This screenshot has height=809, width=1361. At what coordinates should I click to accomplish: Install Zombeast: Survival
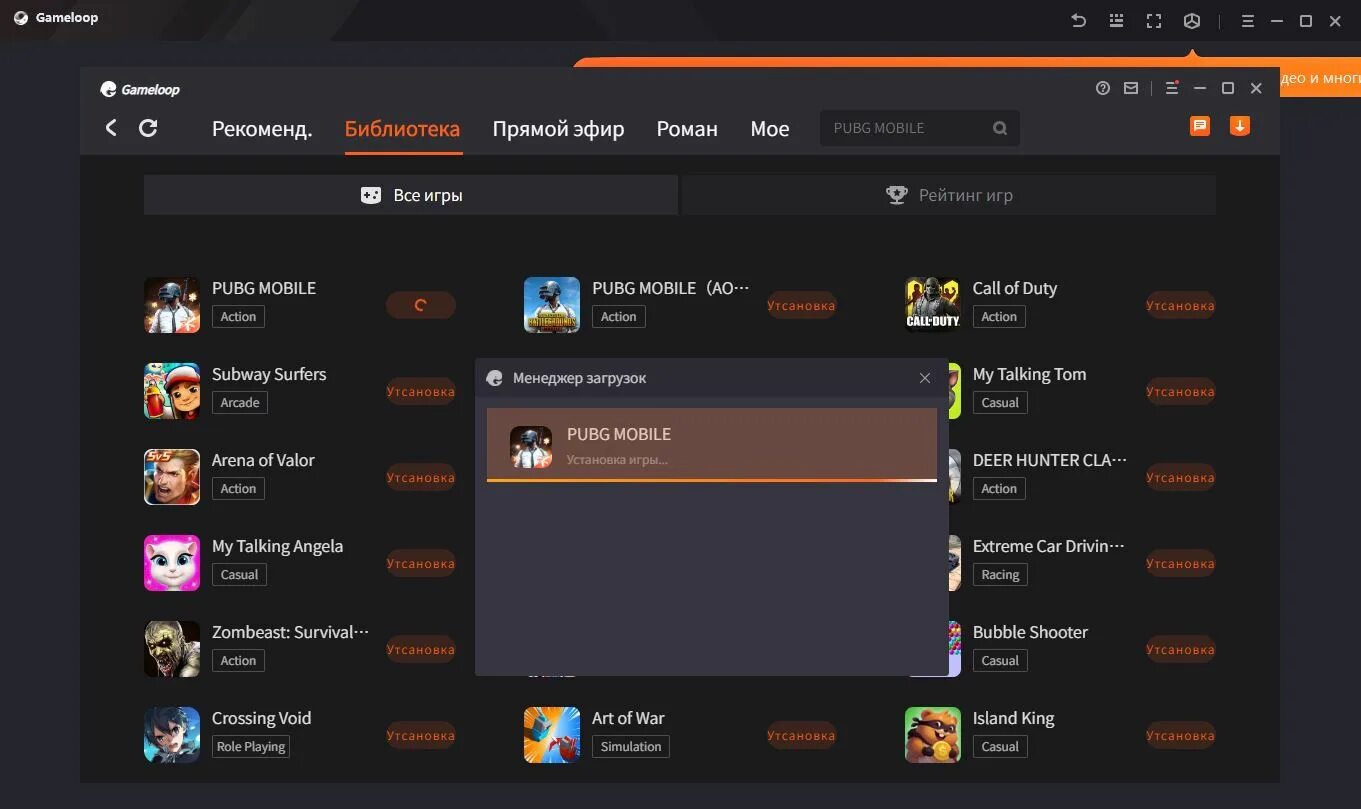[421, 650]
